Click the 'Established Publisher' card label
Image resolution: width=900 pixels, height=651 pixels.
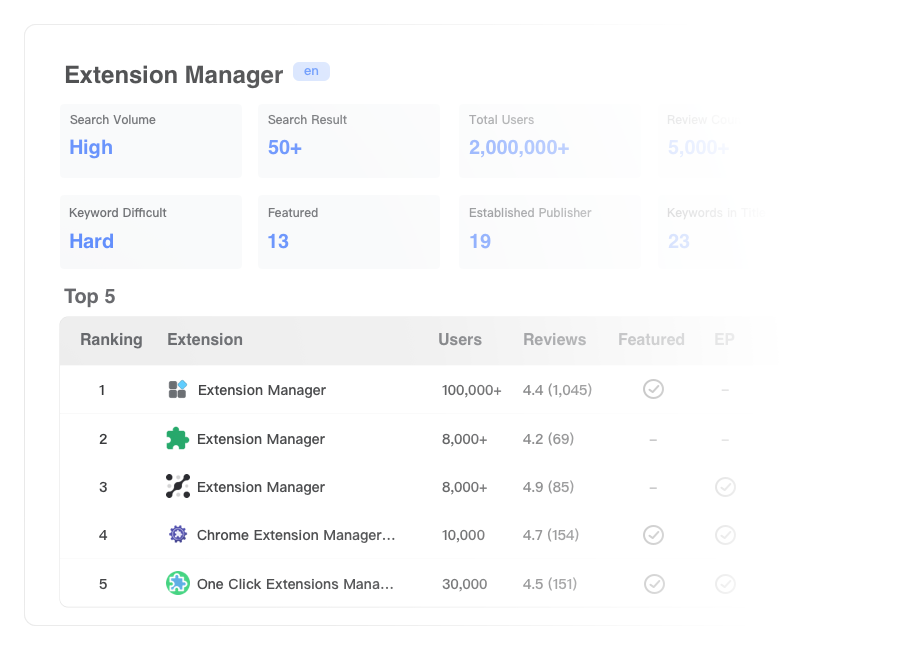(530, 212)
